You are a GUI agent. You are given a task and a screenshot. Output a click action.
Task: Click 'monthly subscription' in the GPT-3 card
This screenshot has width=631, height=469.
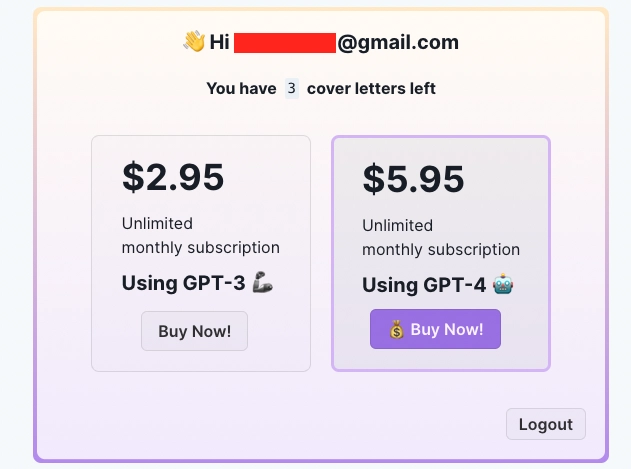point(201,248)
